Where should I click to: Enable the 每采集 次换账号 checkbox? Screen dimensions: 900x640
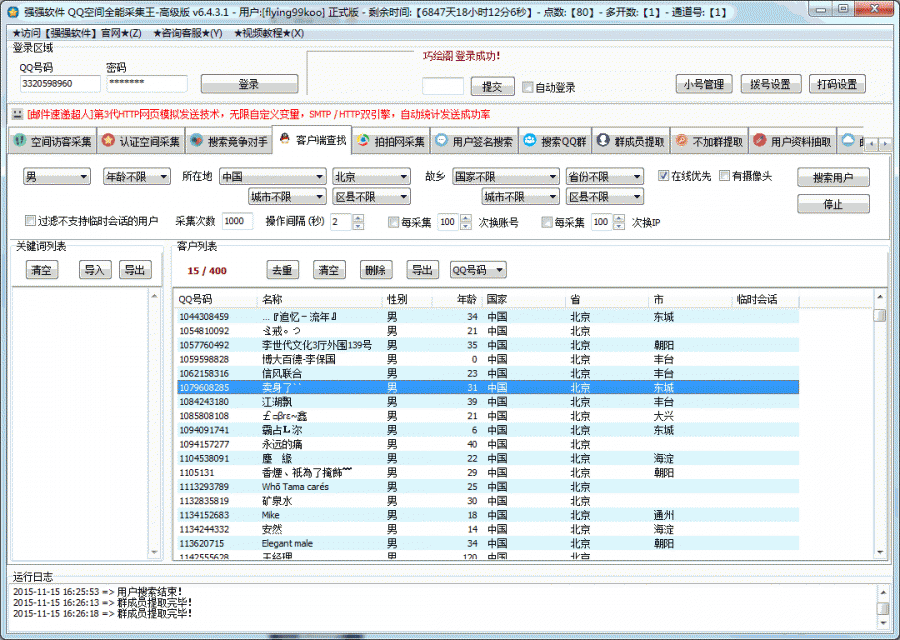(x=393, y=222)
